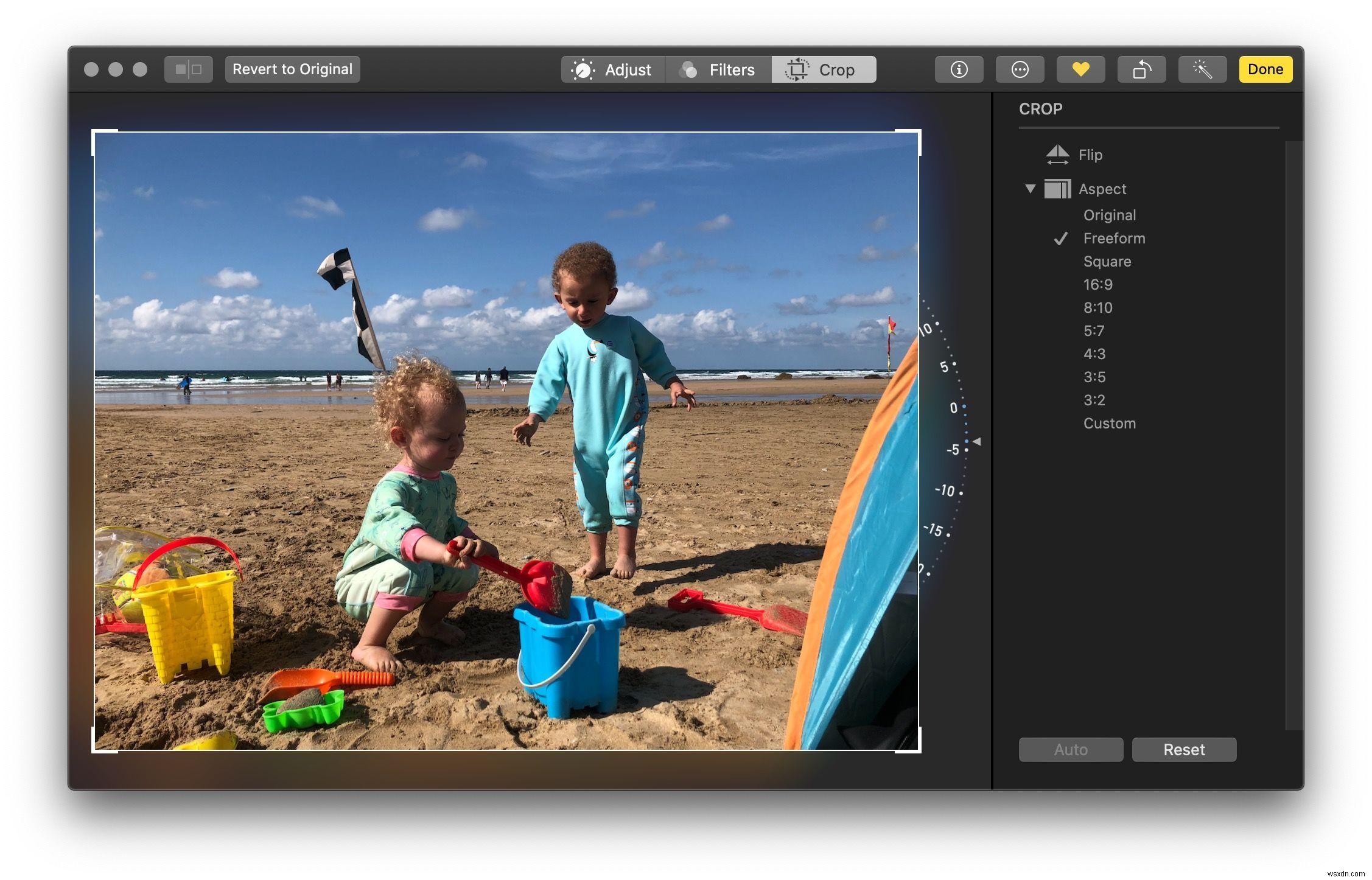The height and width of the screenshot is (880, 1372).
Task: Click the Crop tool icon in toolbar
Action: 798,69
